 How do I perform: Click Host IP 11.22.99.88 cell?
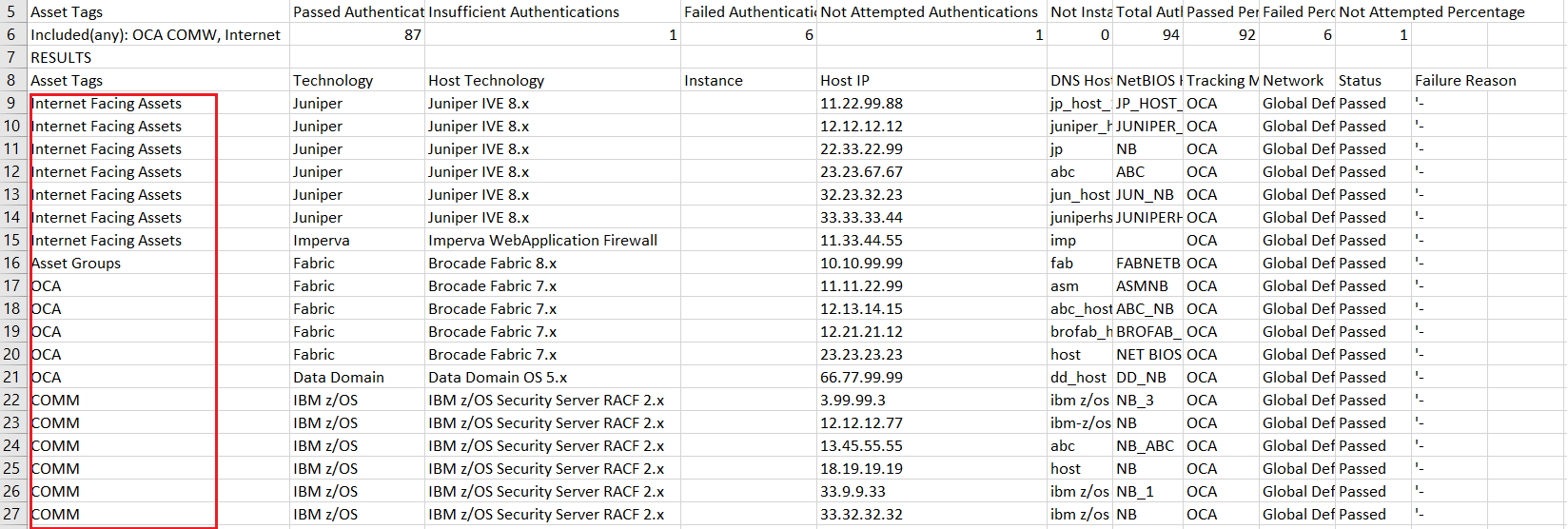click(x=931, y=103)
